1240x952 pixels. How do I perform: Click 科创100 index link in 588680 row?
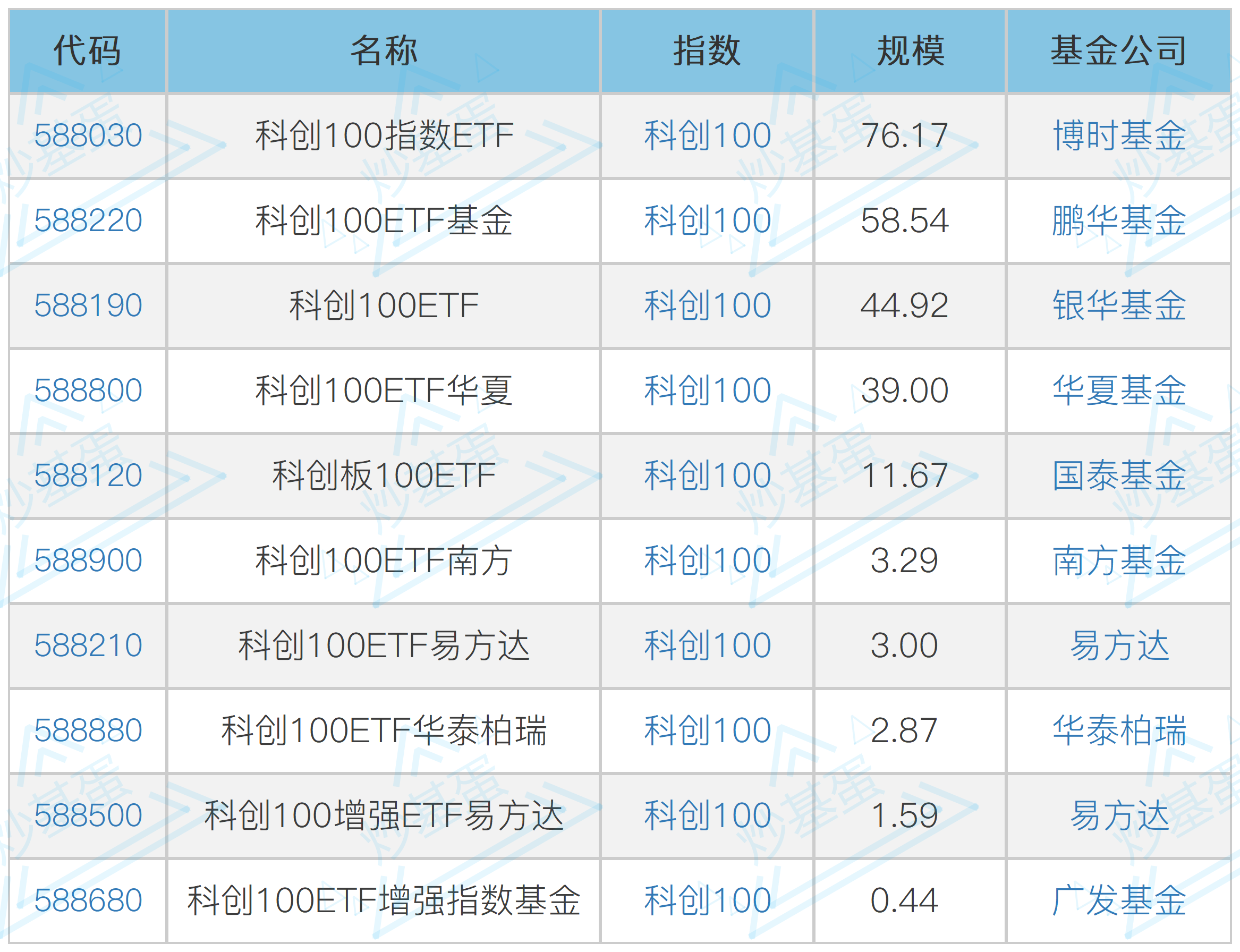point(707,900)
